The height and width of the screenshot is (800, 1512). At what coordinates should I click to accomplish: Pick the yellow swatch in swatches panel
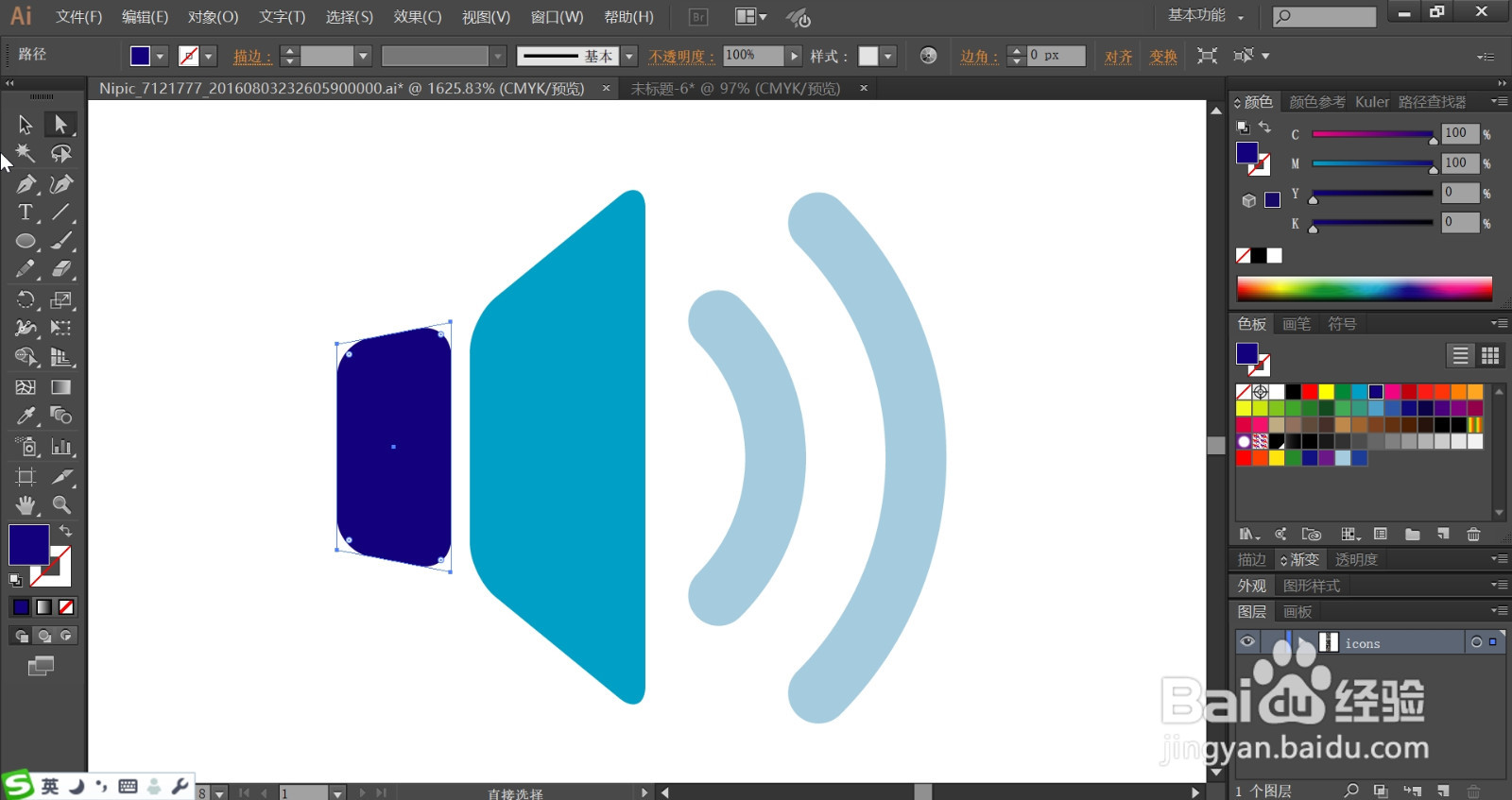point(1326,391)
